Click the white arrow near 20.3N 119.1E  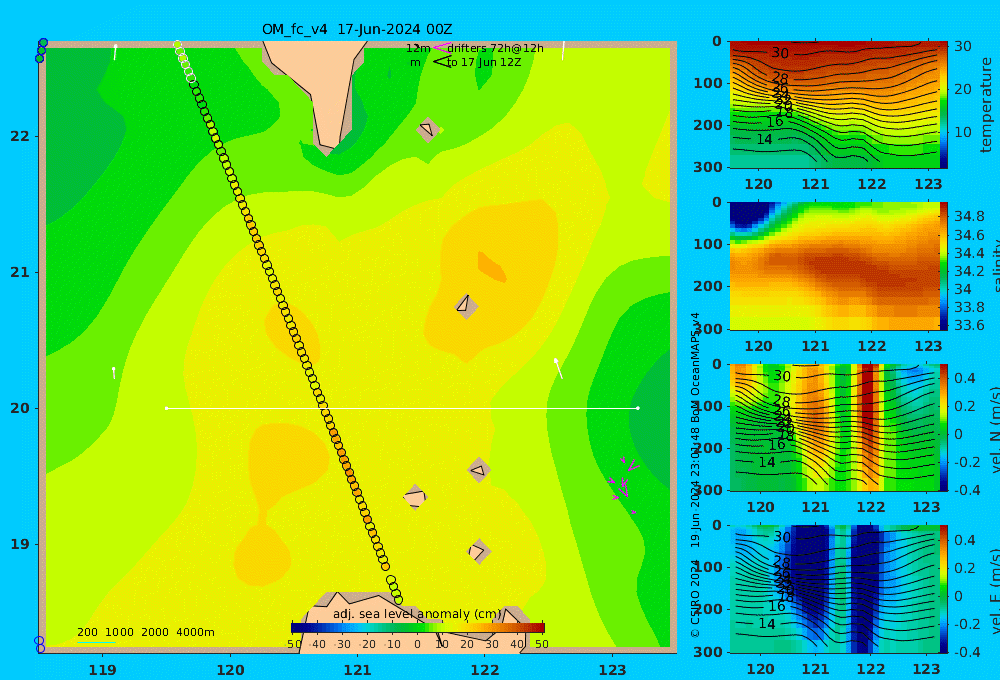coord(114,373)
